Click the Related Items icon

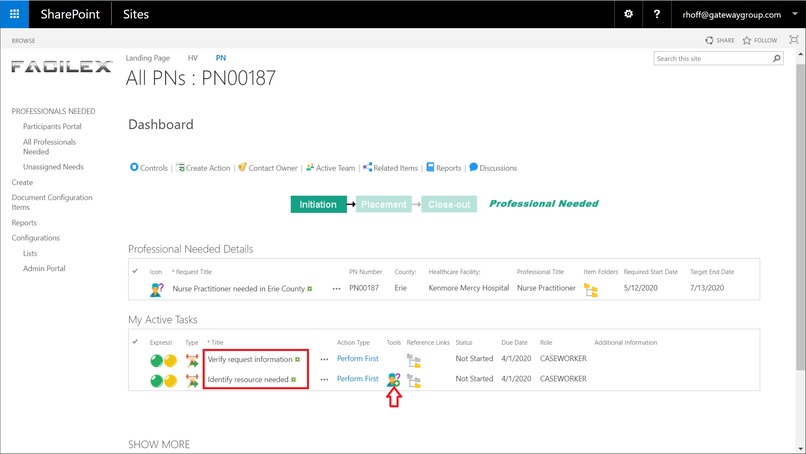click(x=368, y=167)
